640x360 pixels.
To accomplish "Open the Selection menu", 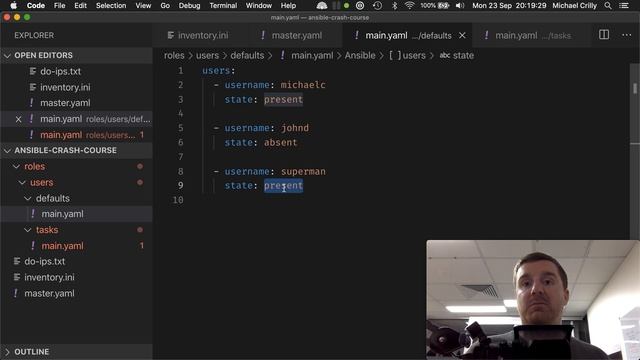I will pos(111,6).
